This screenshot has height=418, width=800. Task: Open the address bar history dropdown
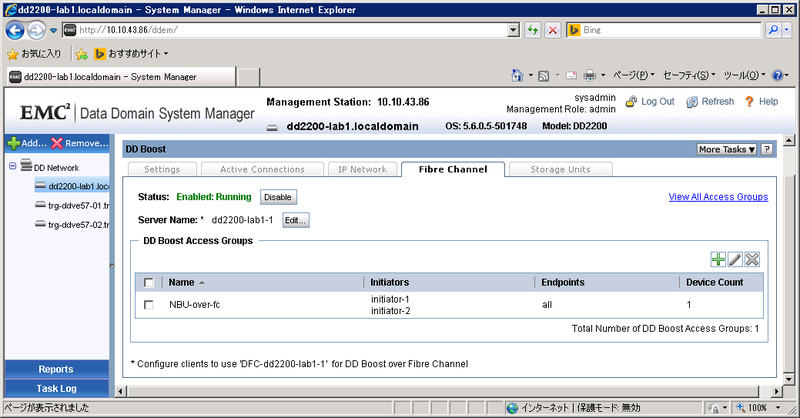pos(514,30)
